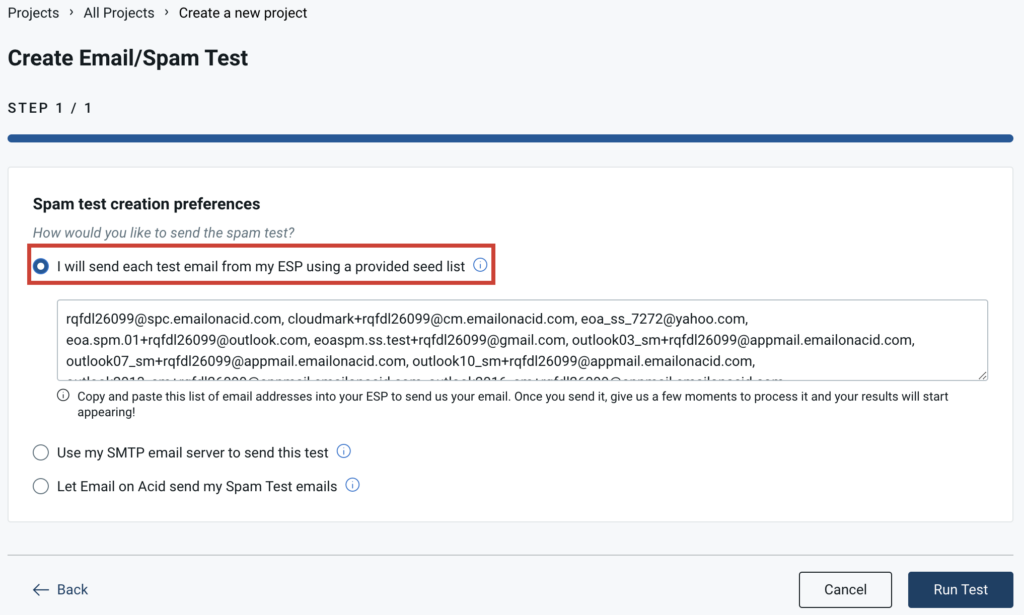
Task: Run the spam test
Action: pos(960,590)
